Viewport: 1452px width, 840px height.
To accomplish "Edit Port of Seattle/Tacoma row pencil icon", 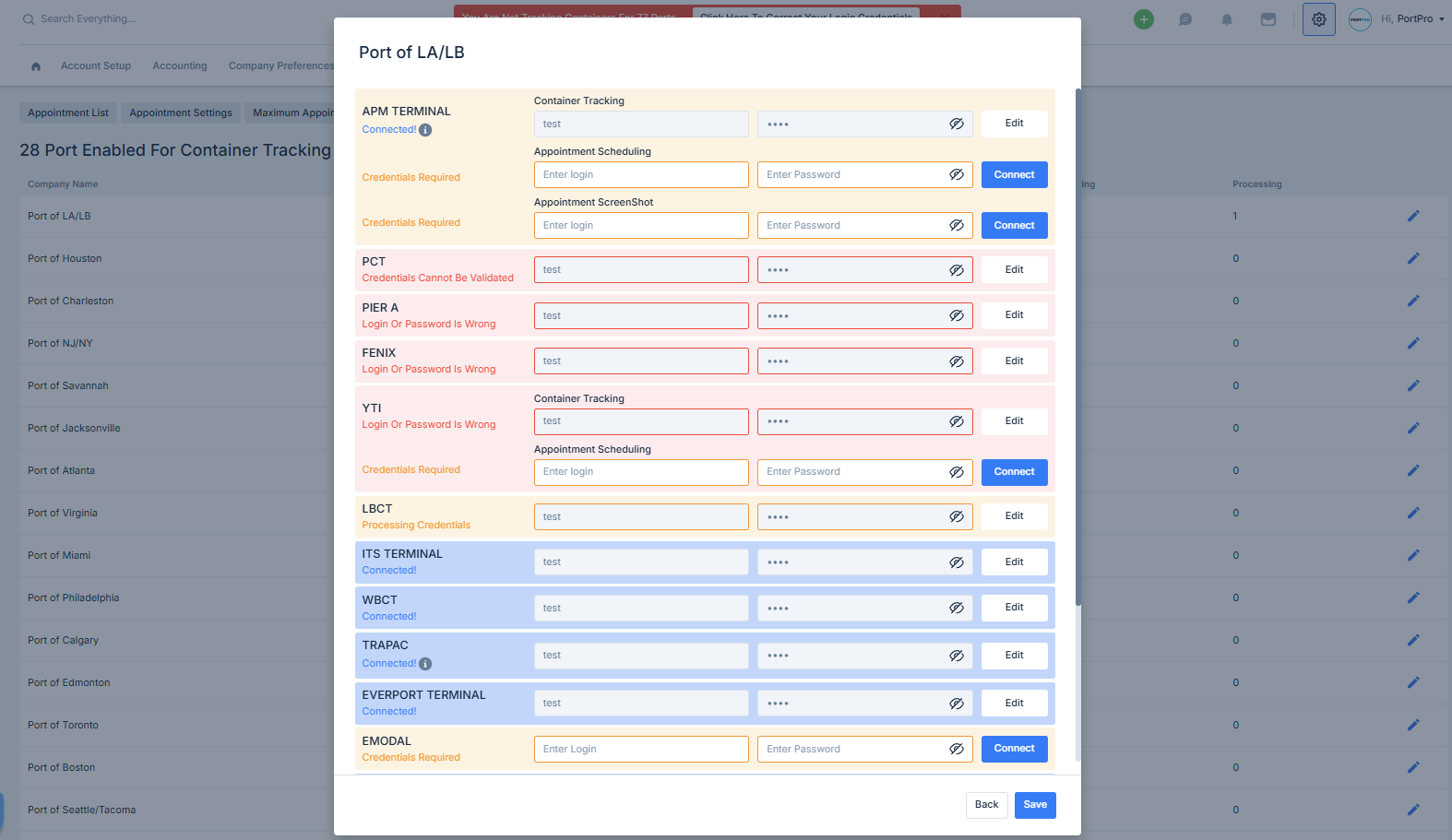I will 1413,810.
